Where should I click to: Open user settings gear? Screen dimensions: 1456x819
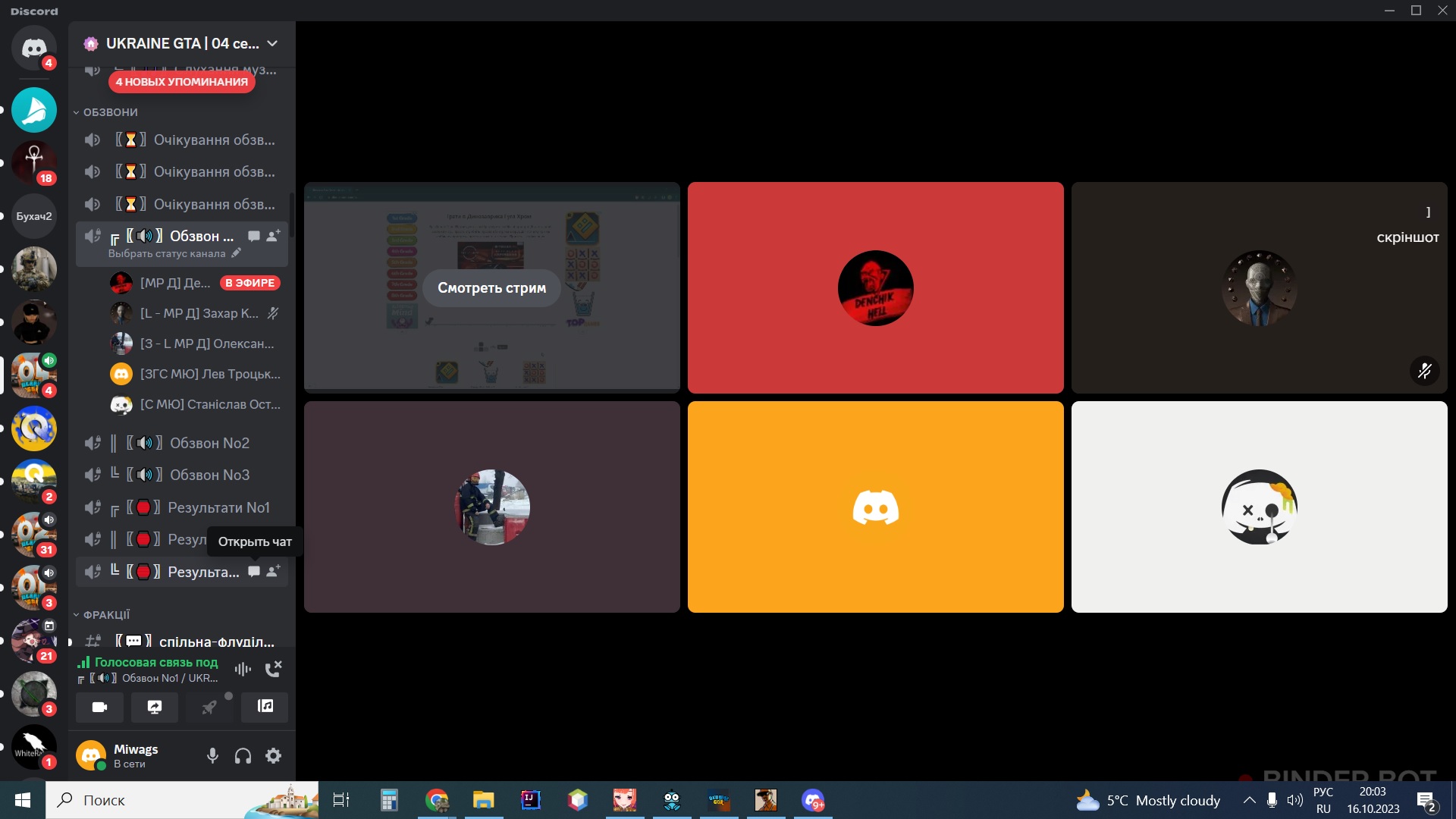point(273,755)
